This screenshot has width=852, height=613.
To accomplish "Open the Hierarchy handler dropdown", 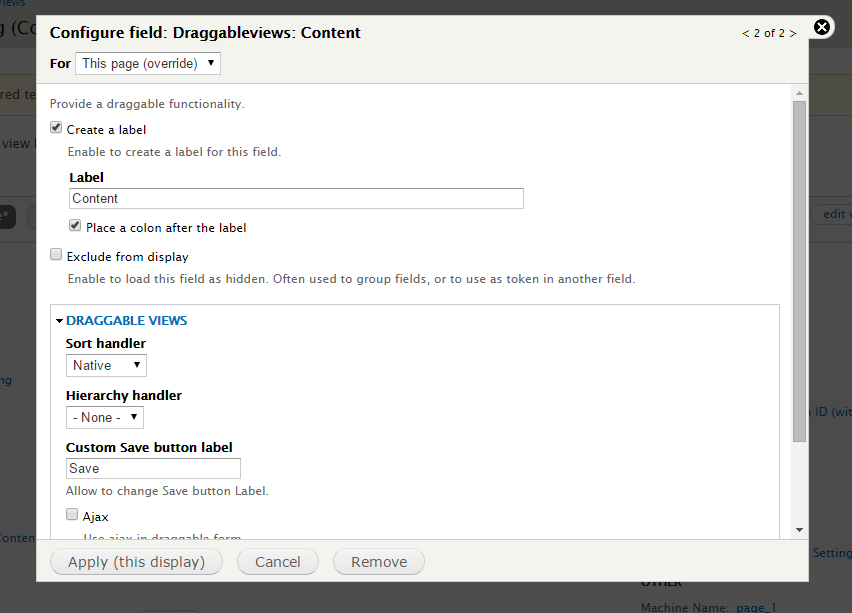I will point(105,417).
